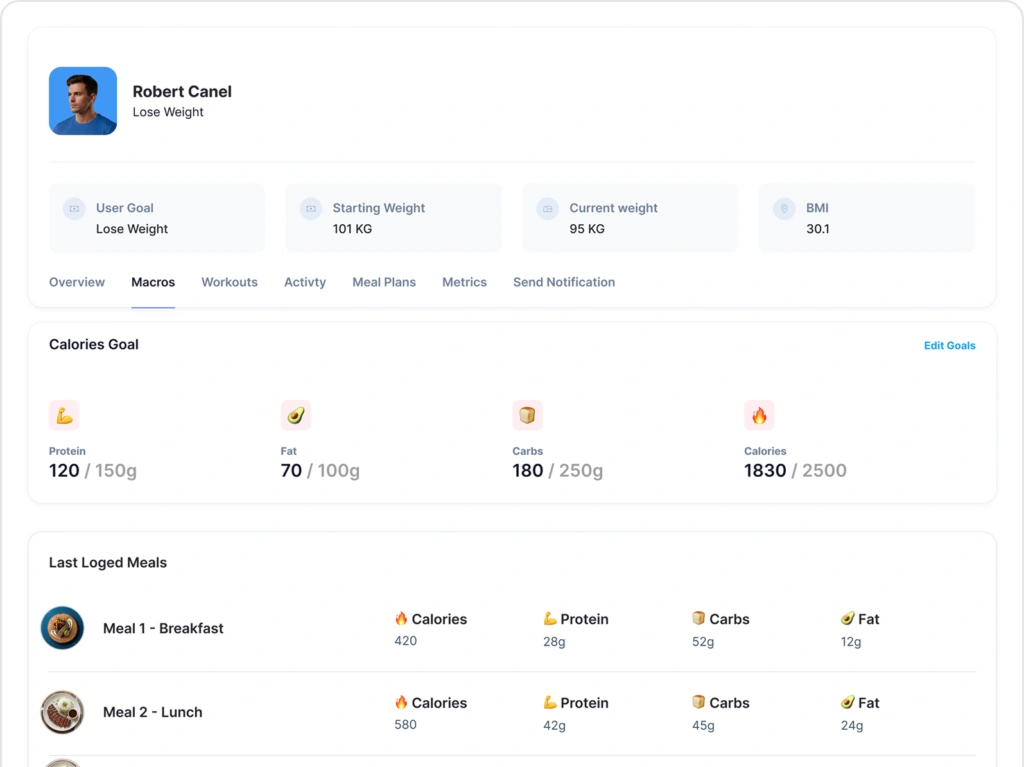The height and width of the screenshot is (767, 1024).
Task: Click Lunch calories value 580
Action: (x=406, y=725)
